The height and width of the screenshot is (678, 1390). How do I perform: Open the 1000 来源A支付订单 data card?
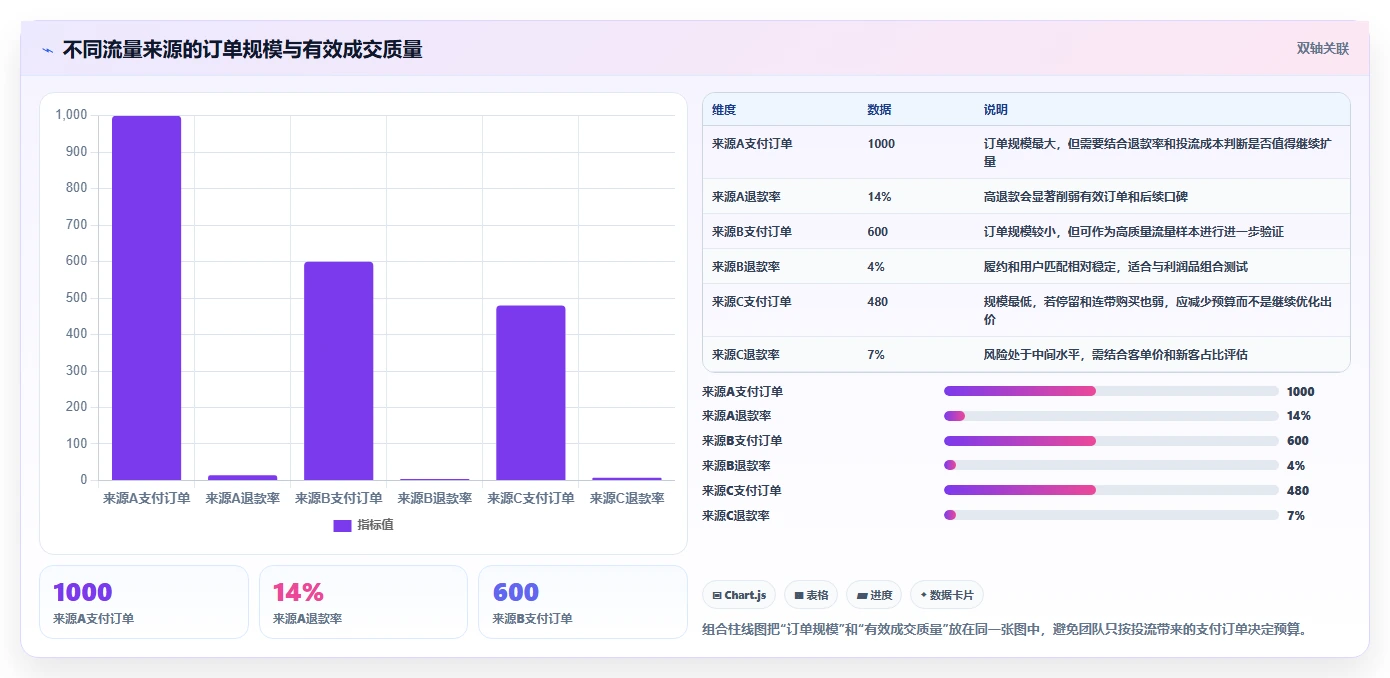[144, 602]
